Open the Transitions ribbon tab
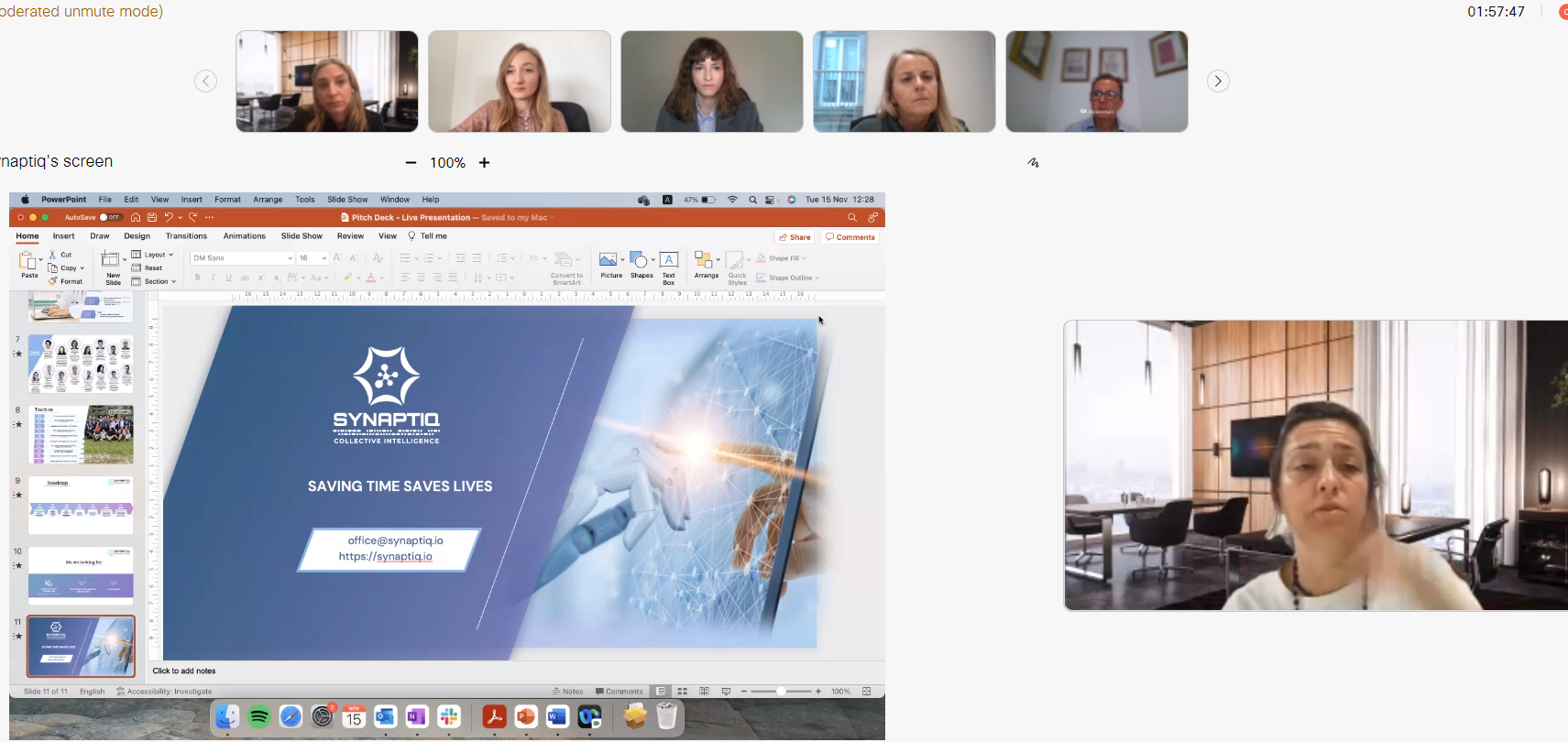Screen dimensions: 1568x742 click(186, 236)
